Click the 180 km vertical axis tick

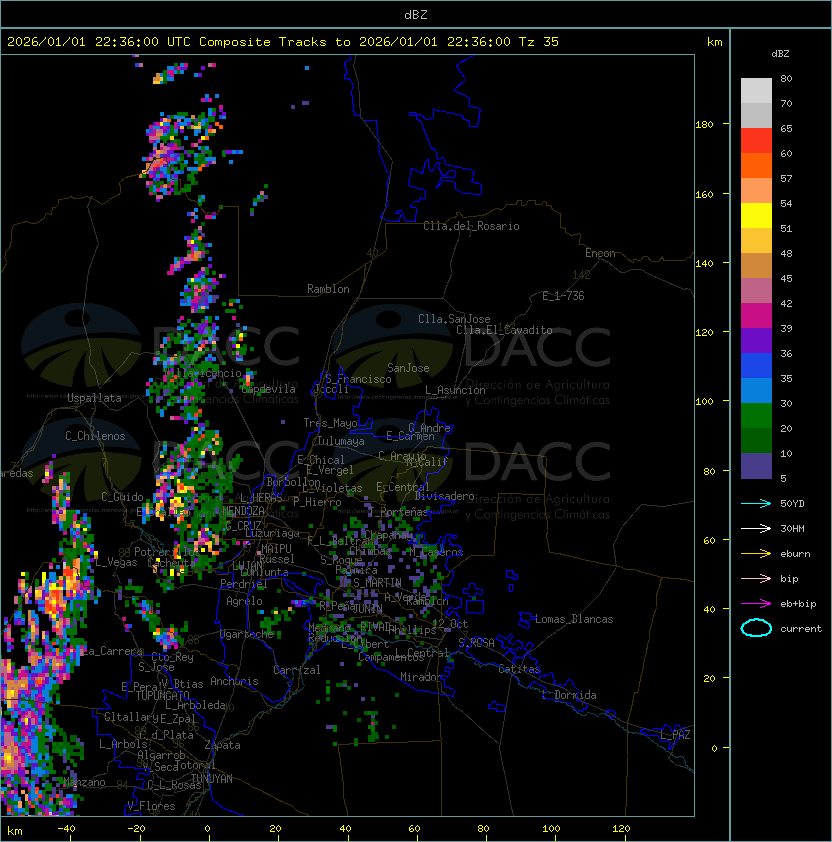704,124
